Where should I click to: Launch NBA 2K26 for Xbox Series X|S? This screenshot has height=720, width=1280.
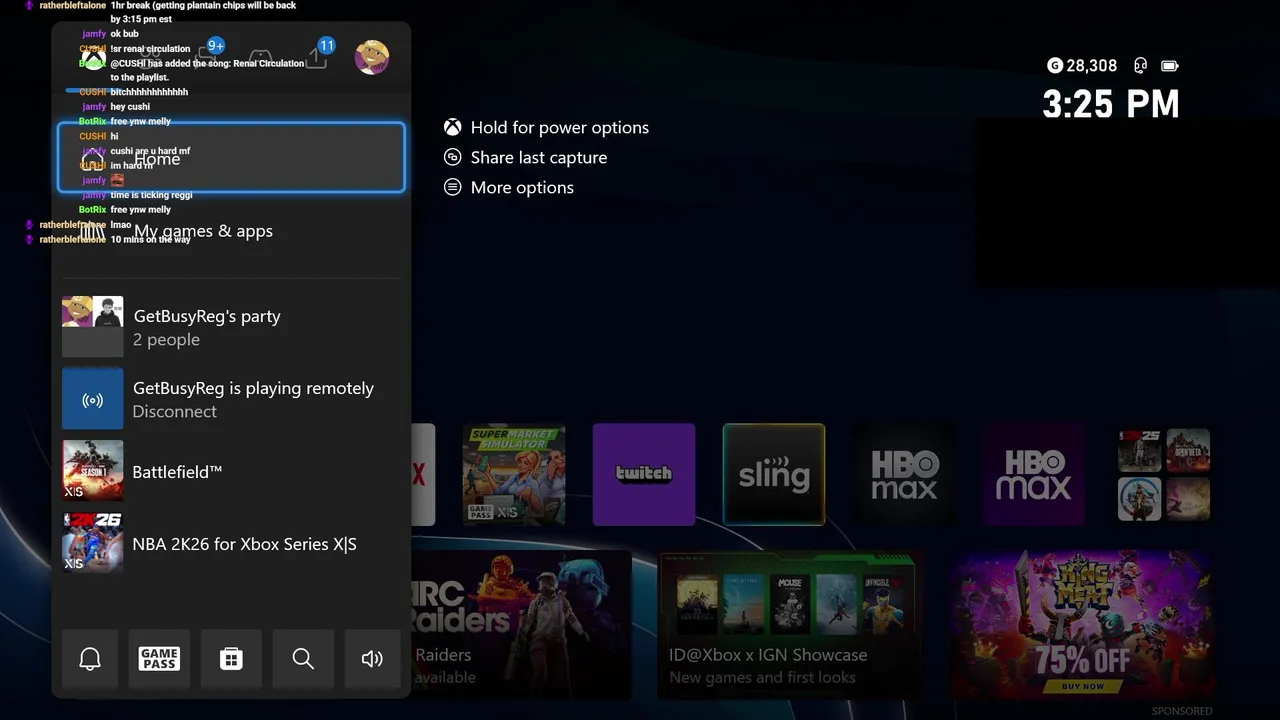231,543
